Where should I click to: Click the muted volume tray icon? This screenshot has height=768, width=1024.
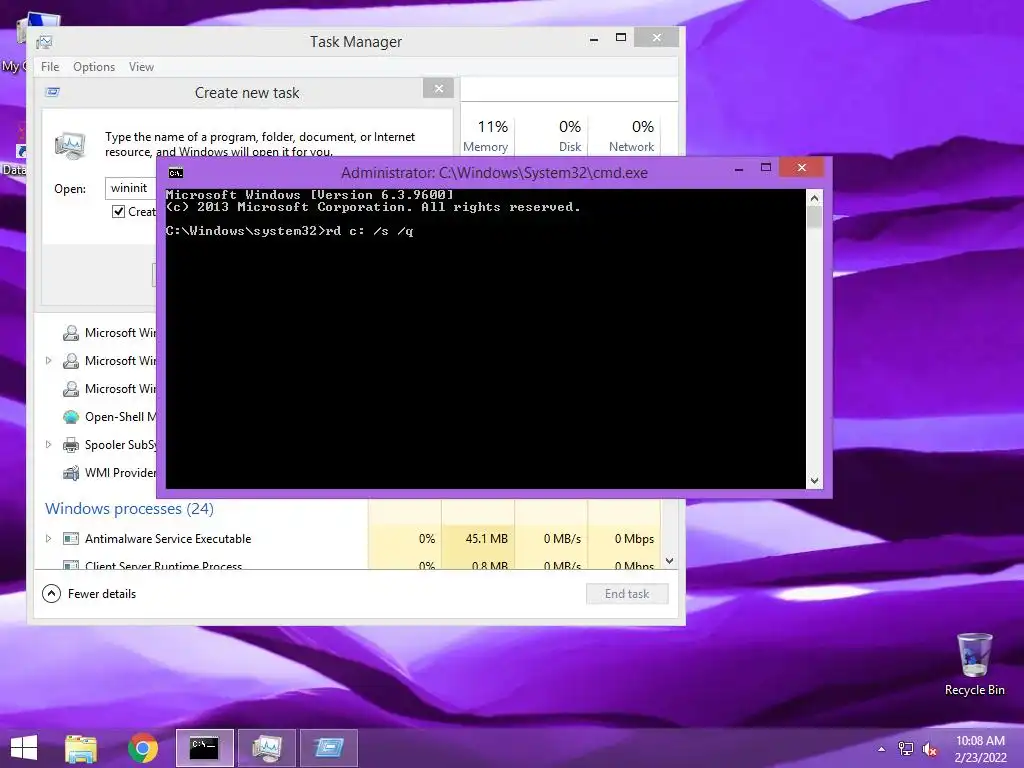(930, 749)
